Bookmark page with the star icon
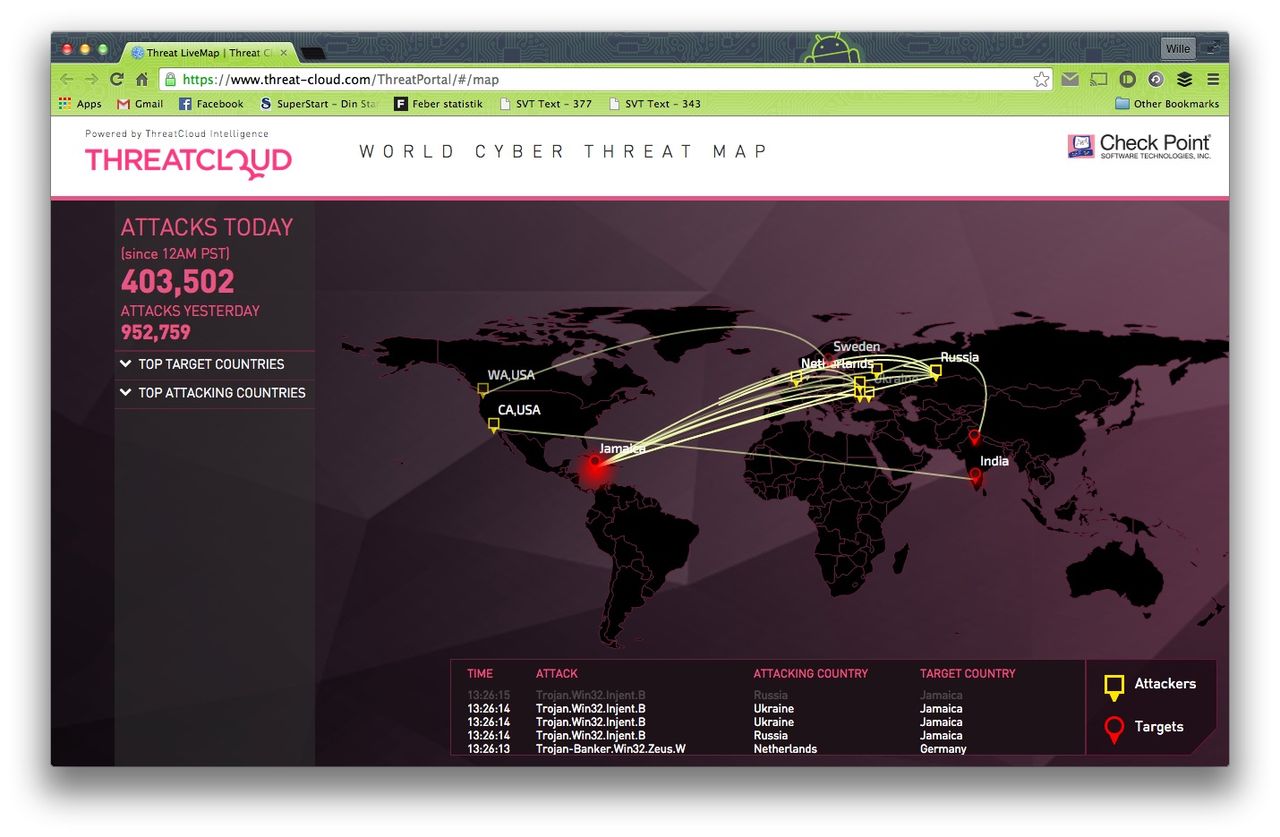The image size is (1280, 837). point(1041,80)
